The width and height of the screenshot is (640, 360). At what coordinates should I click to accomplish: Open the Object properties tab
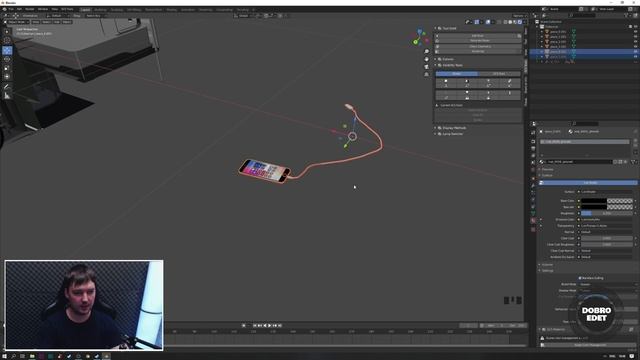(x=533, y=178)
